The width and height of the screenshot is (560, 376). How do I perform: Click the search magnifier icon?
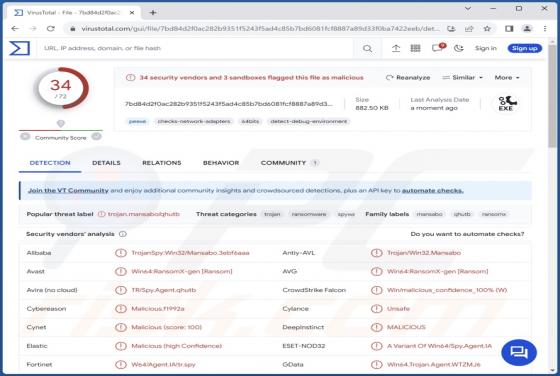(x=367, y=48)
